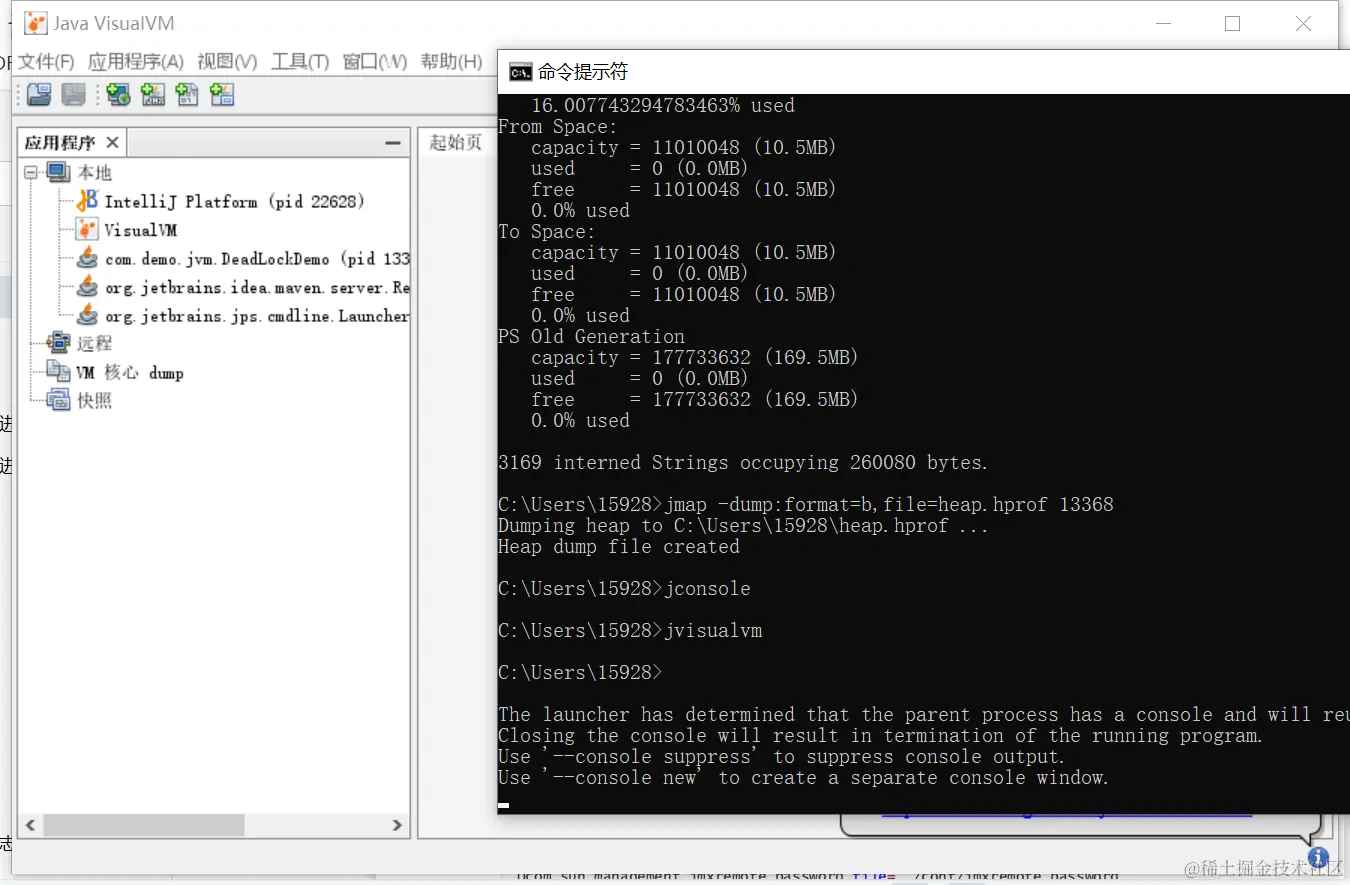Click the blue info icon at bottom right

[1318, 857]
